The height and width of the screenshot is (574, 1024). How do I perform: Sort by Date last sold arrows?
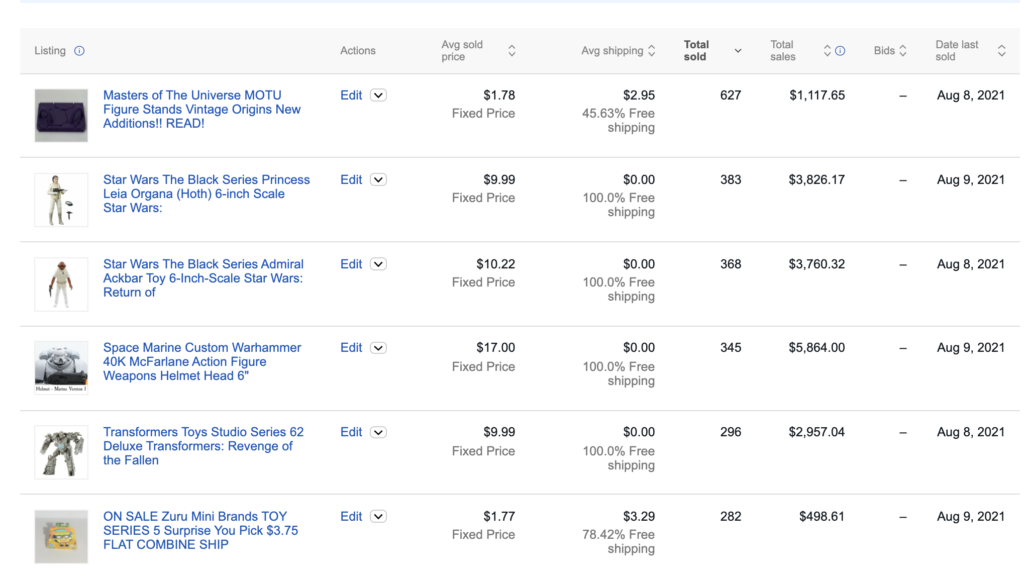[1001, 51]
